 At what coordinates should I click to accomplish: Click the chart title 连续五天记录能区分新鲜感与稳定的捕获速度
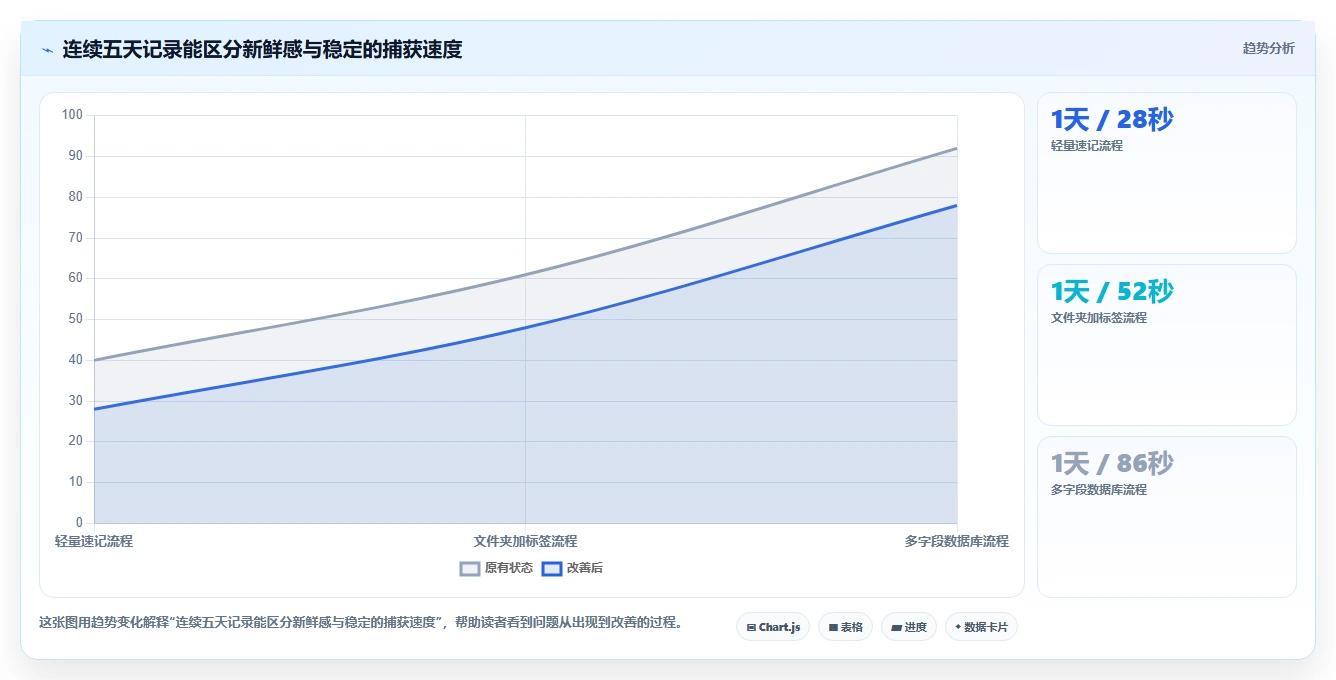click(262, 49)
